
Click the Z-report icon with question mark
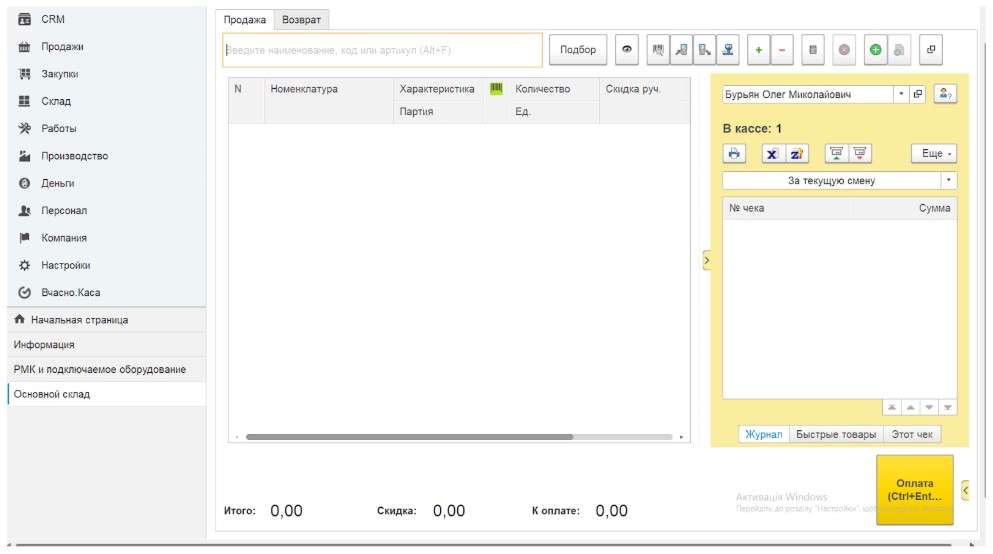tap(796, 154)
